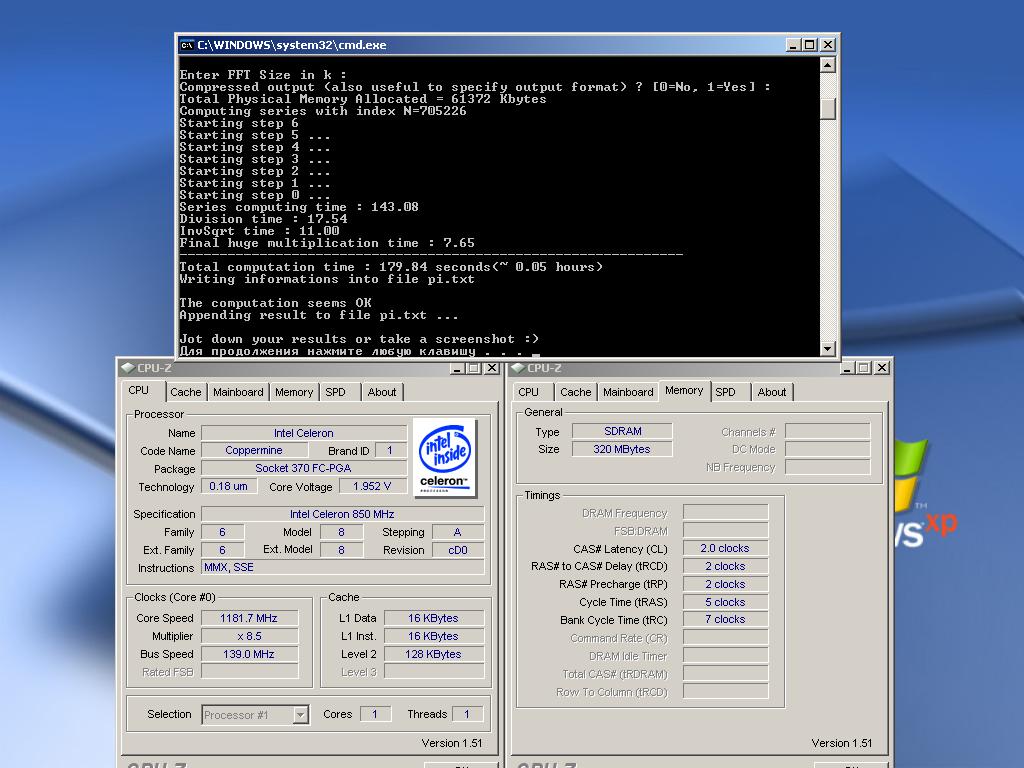Close the right CPU-Z window

(882, 368)
